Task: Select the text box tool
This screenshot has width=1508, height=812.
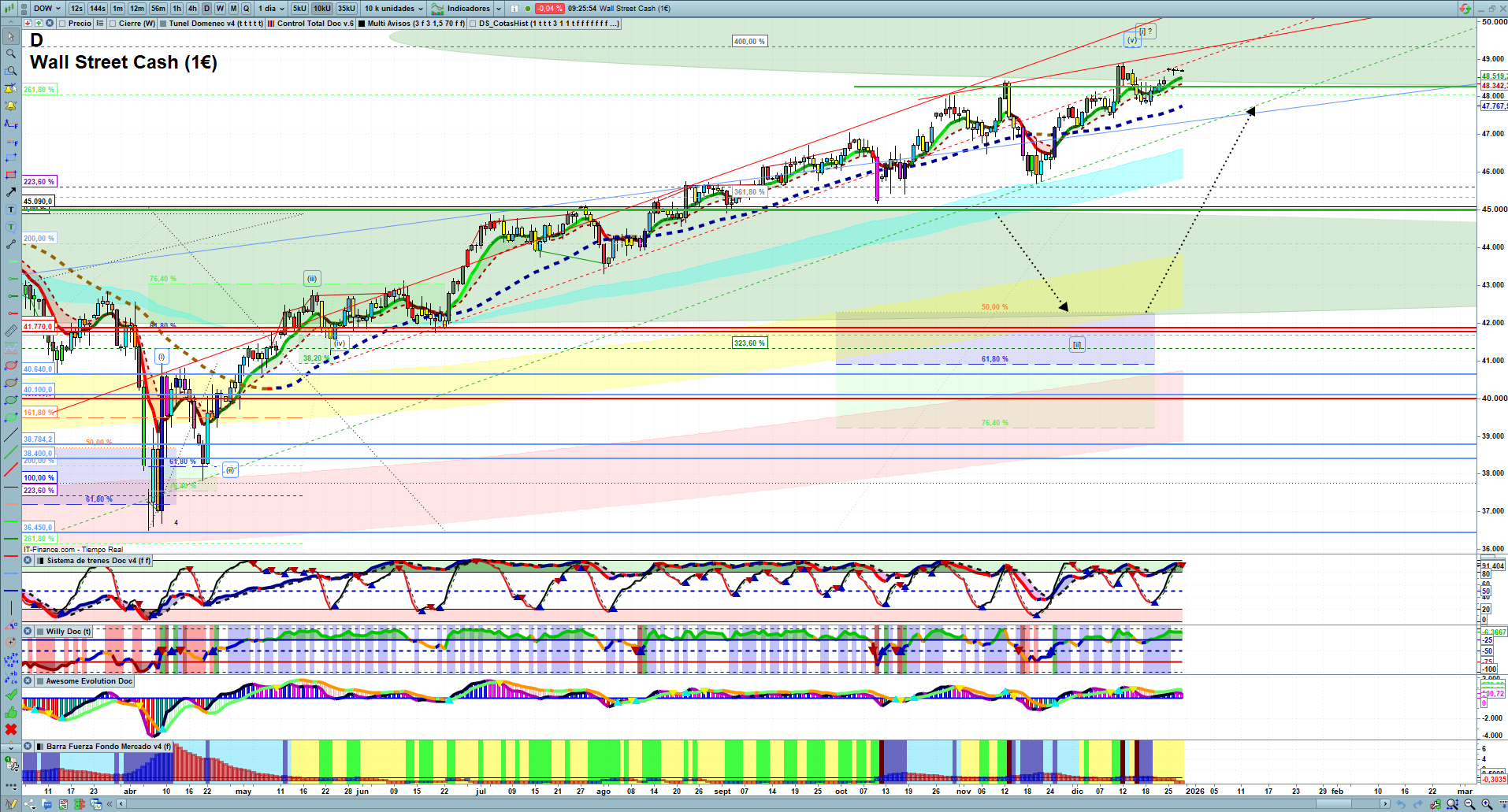Action: pos(11,209)
